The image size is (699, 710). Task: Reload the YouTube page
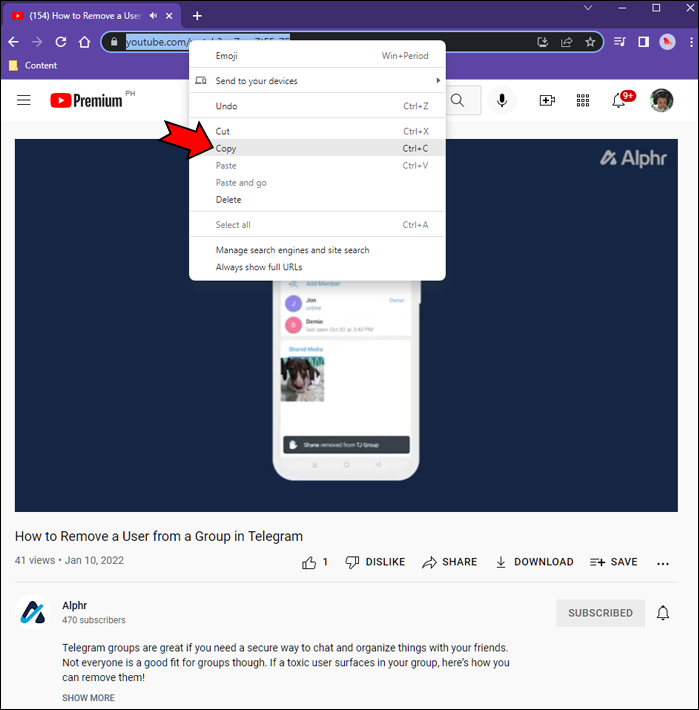coord(61,42)
